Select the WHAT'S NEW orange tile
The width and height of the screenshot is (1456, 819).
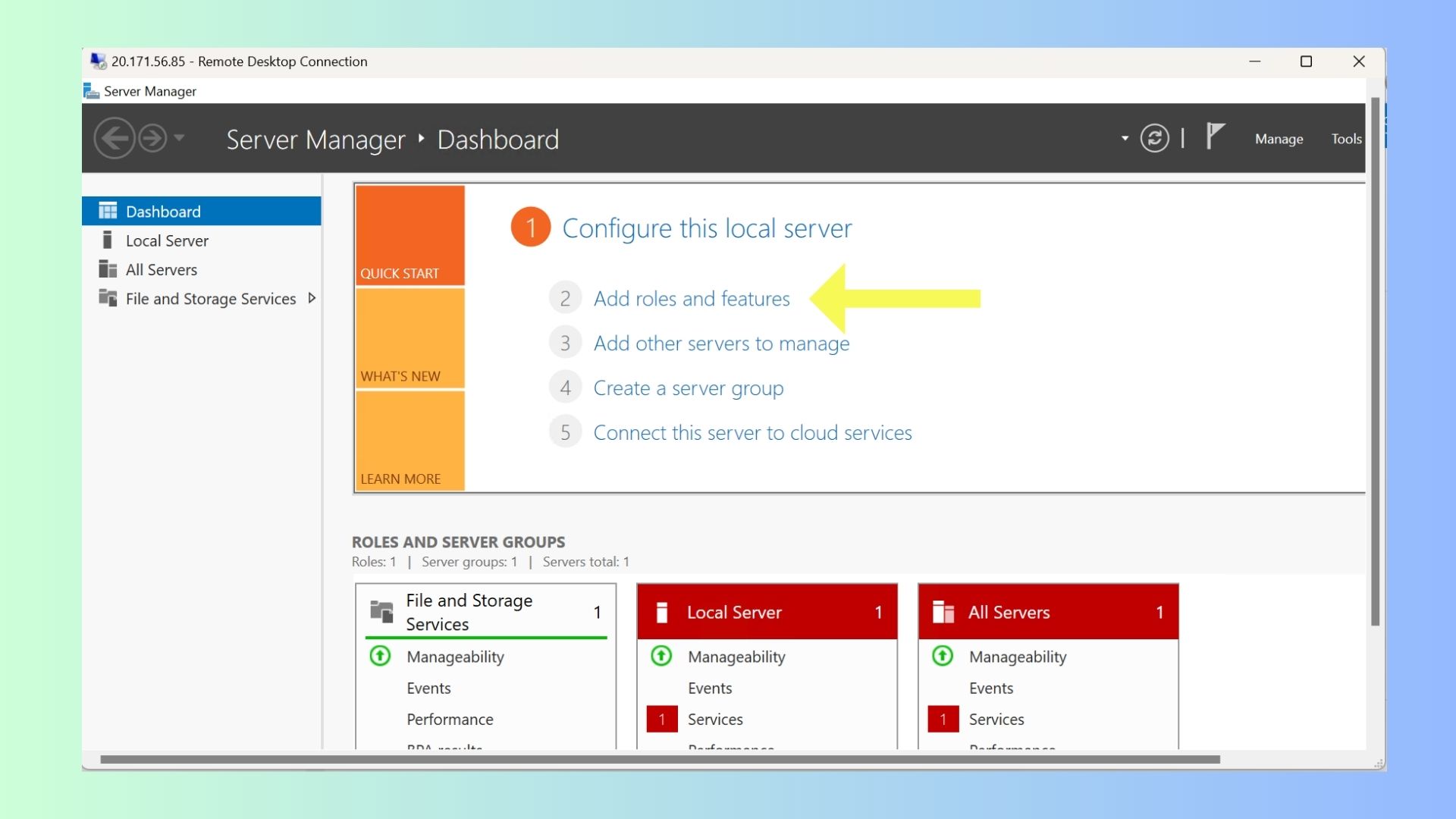click(409, 338)
